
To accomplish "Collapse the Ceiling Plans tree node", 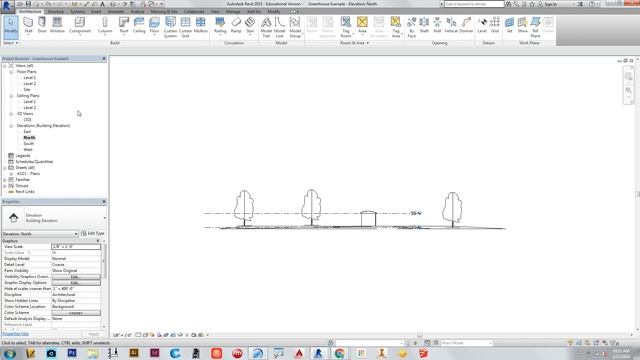I will pyautogui.click(x=11, y=96).
